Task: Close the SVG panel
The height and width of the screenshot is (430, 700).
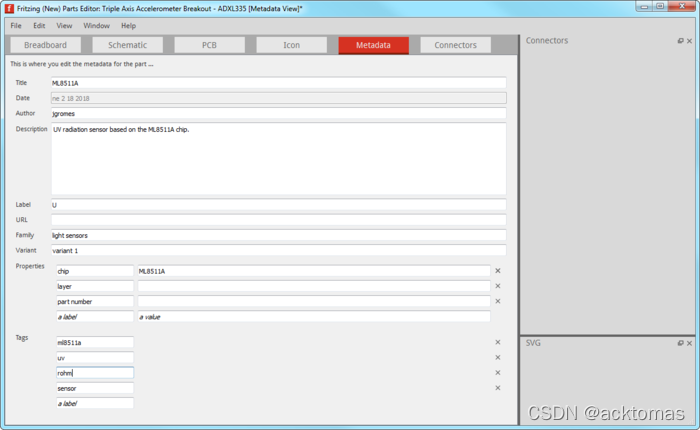Action: (x=689, y=343)
